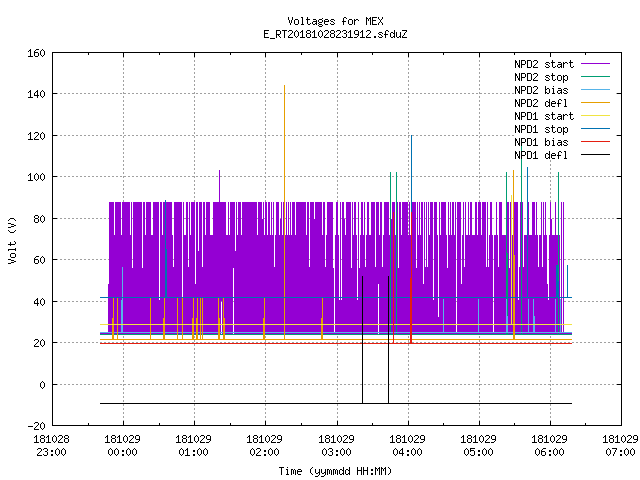640x480 pixels.
Task: Click the blue NPD1 stop spike at 120 V
Action: coord(411,136)
